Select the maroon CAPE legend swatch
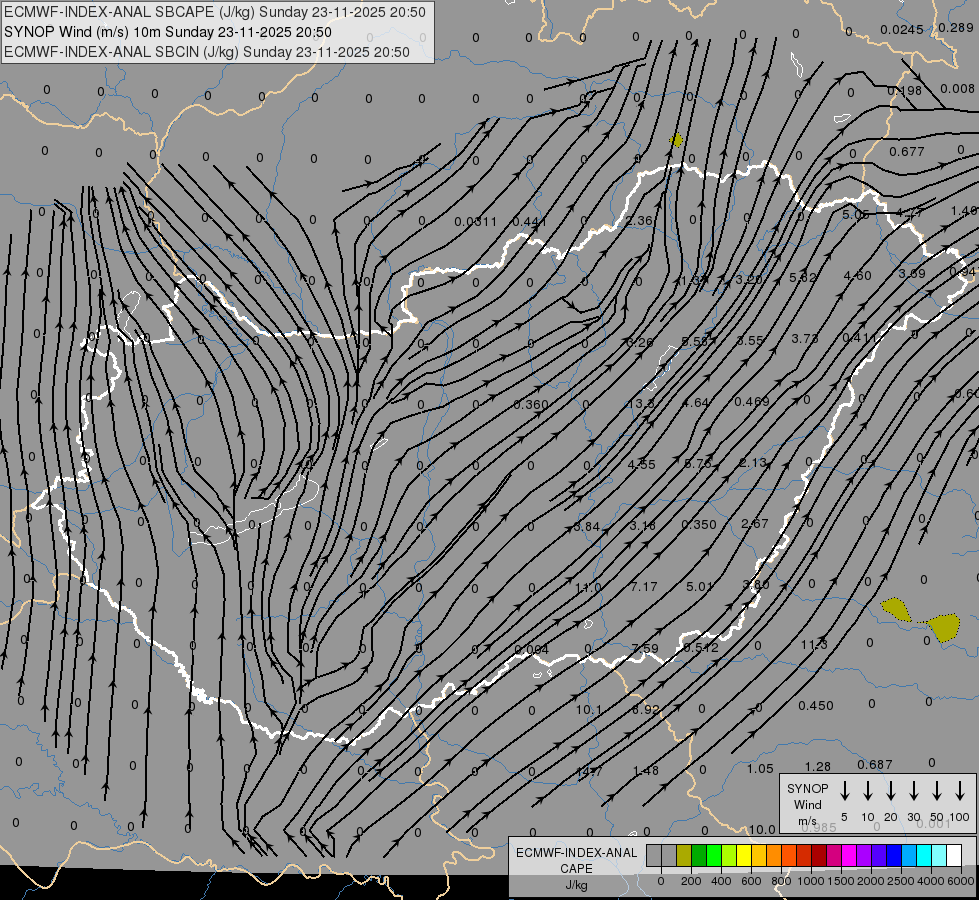Image resolution: width=979 pixels, height=900 pixels. pyautogui.click(x=819, y=856)
